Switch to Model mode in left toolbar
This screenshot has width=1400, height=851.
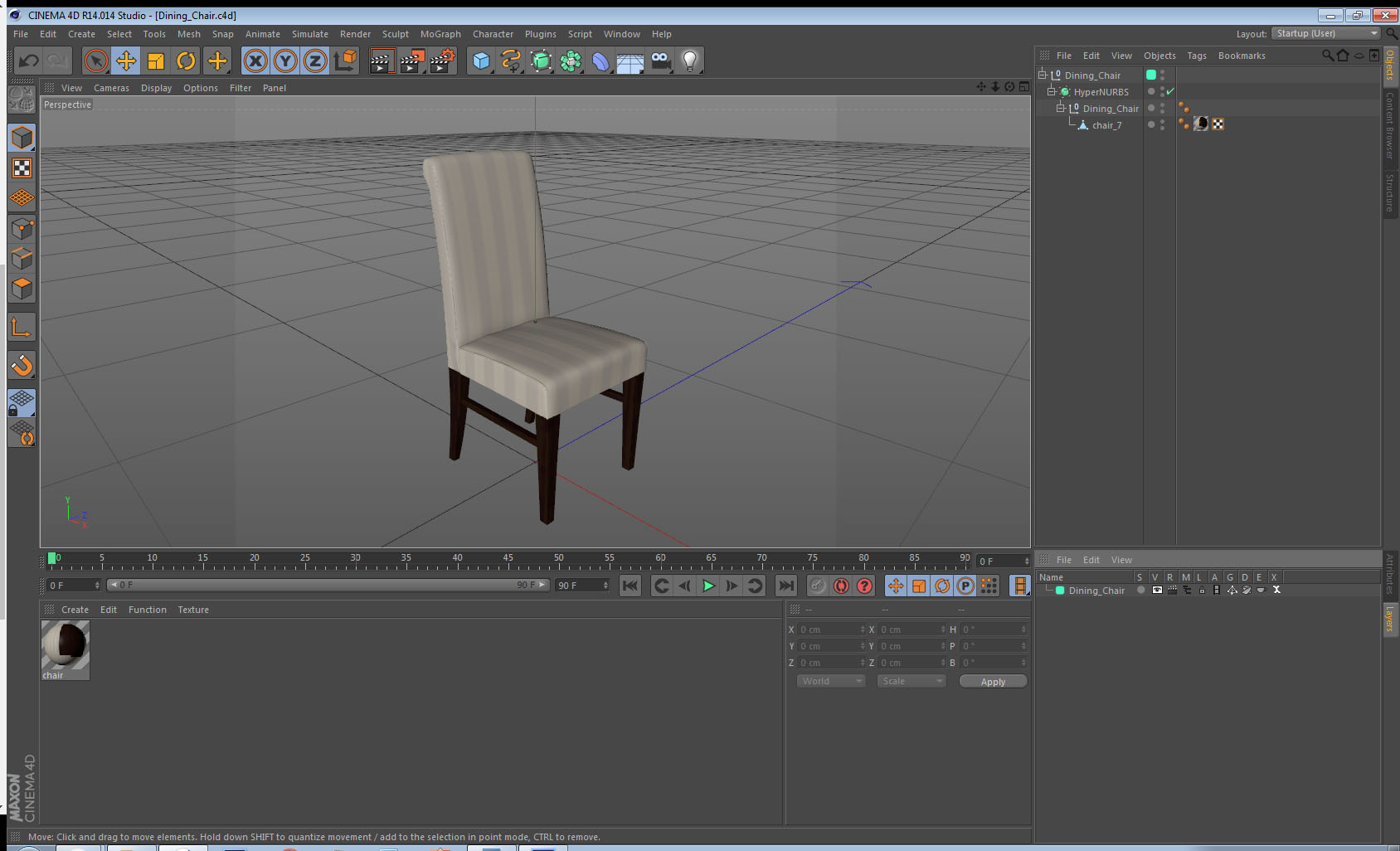click(22, 138)
